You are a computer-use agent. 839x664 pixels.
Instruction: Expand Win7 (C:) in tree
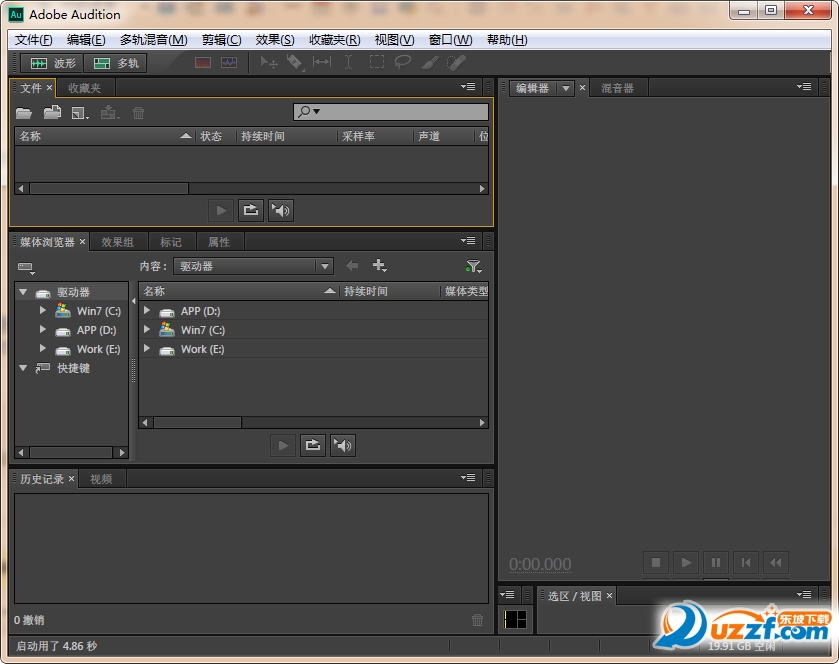tap(43, 310)
